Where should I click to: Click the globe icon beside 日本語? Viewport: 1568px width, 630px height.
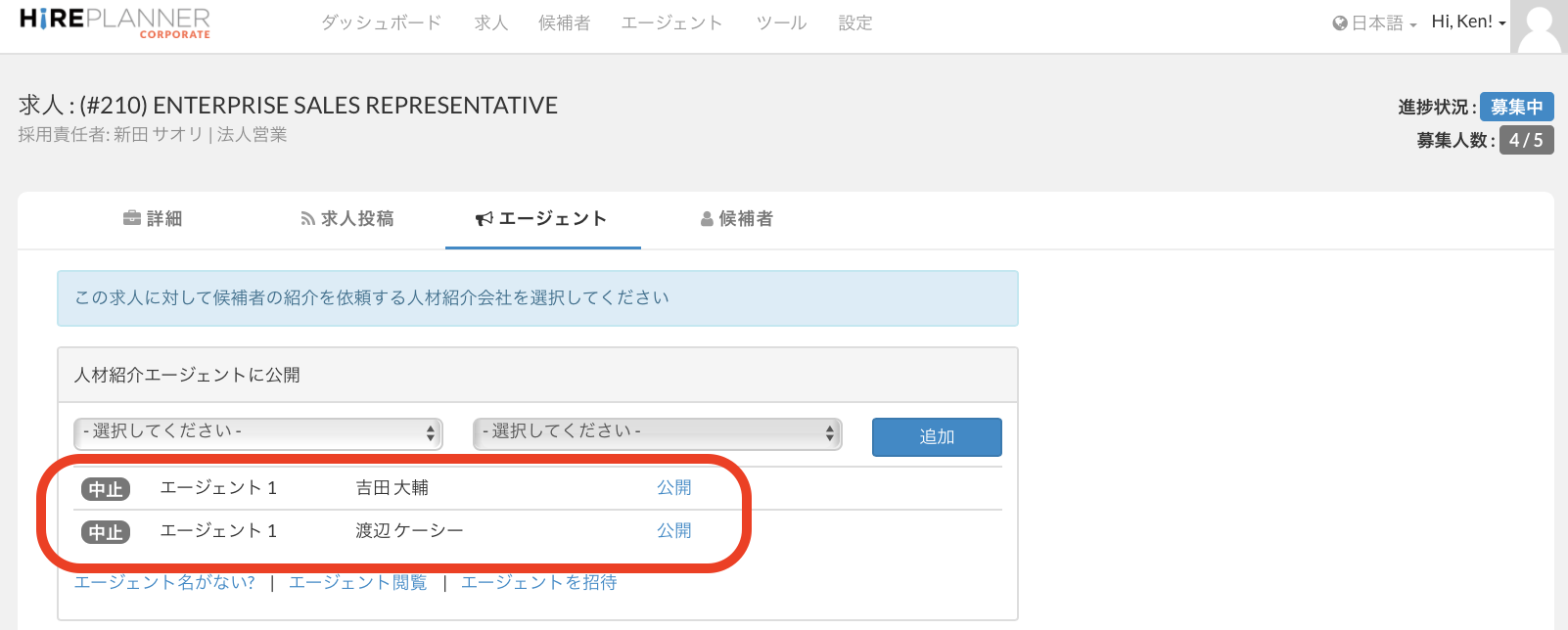click(x=1339, y=23)
